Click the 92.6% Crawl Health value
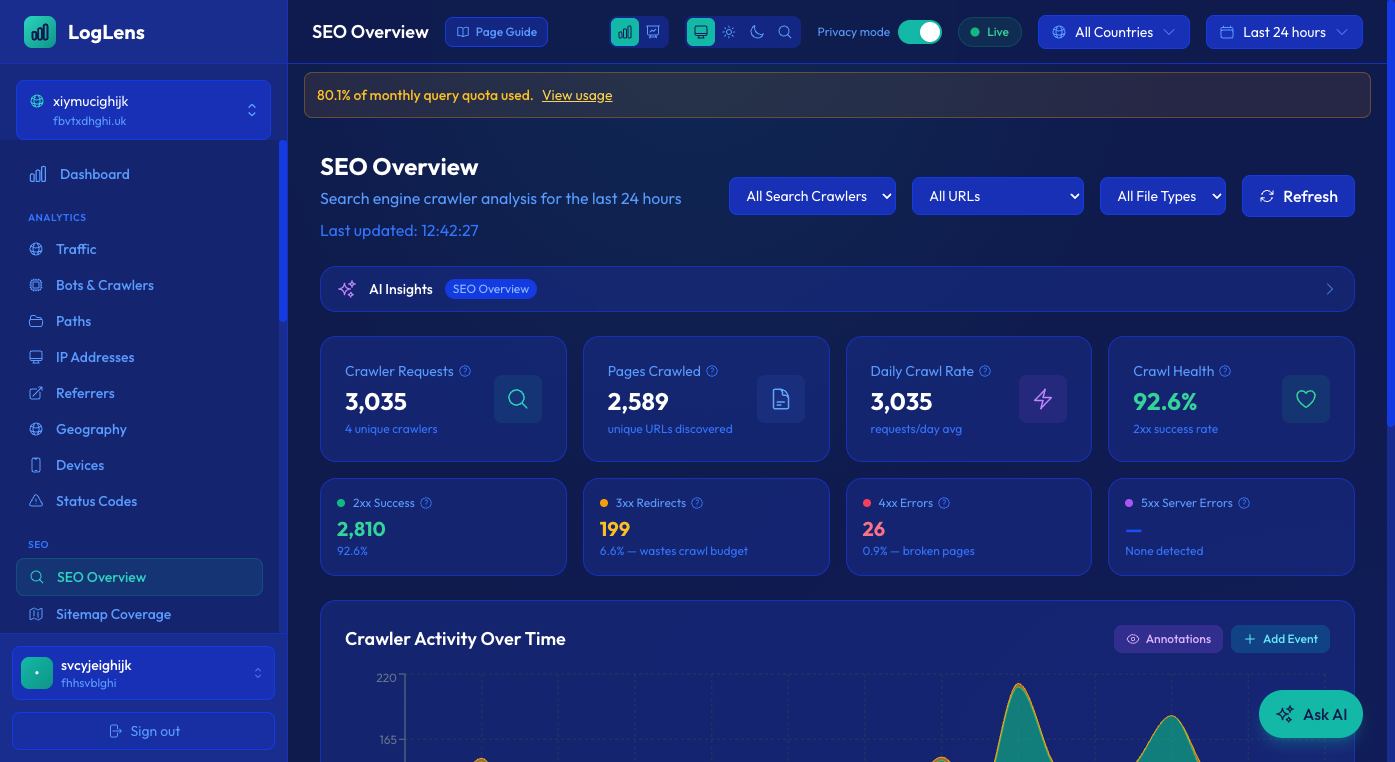Viewport: 1395px width, 762px height. click(1165, 402)
